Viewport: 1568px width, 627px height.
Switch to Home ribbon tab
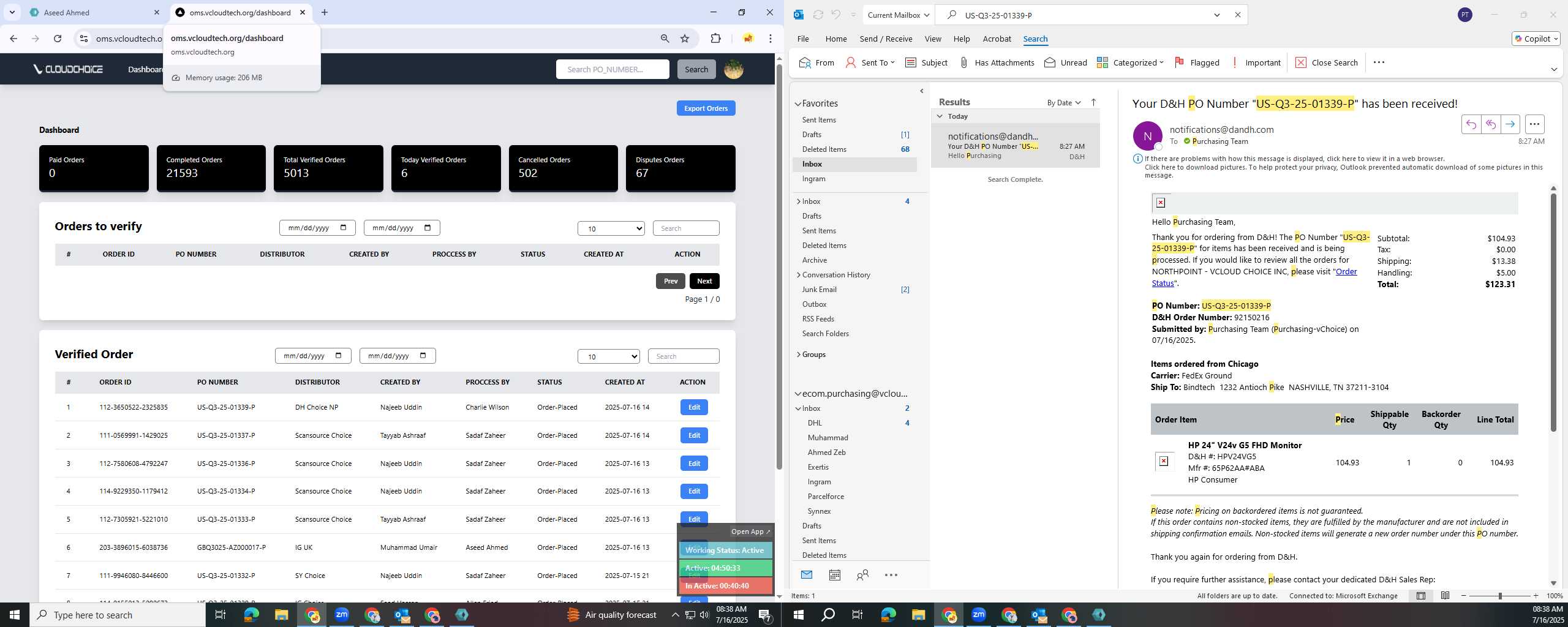click(836, 39)
